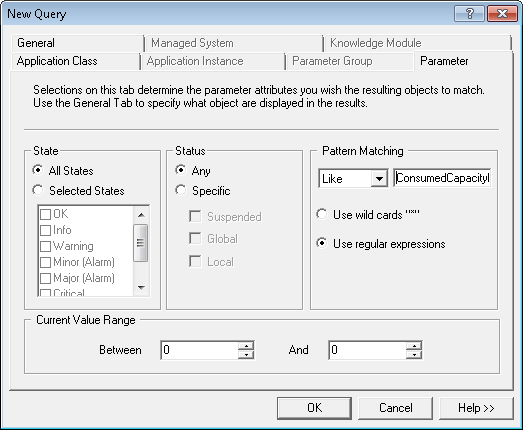Open the Managed System tab
Screen dimensions: 523x430
tap(233, 43)
